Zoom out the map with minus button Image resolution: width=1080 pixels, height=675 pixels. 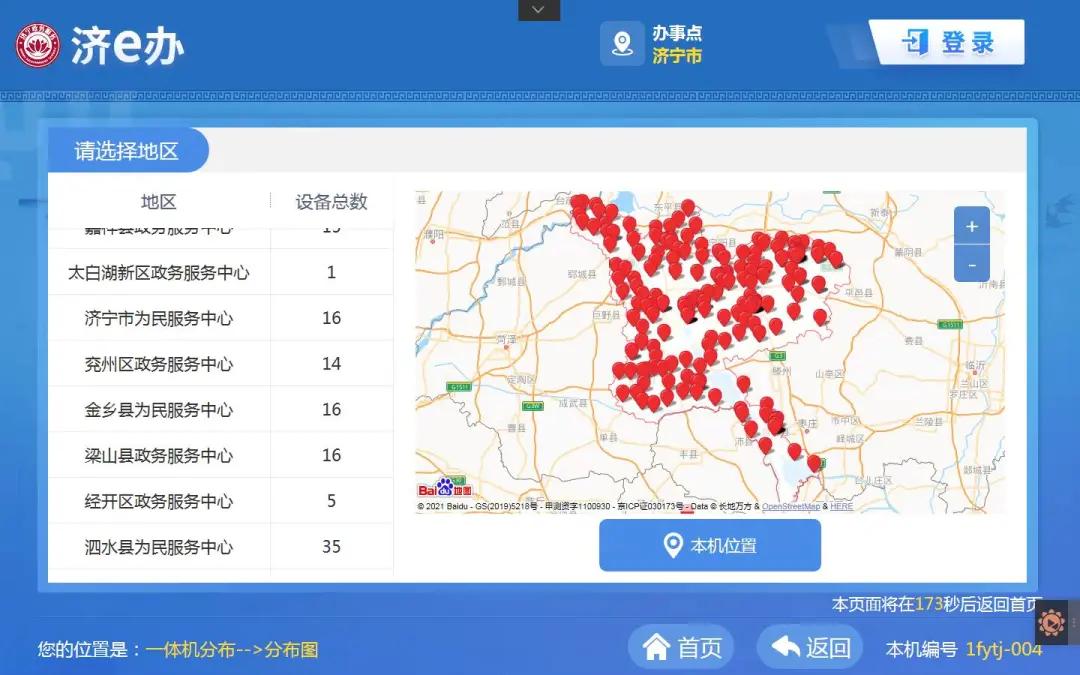(972, 264)
